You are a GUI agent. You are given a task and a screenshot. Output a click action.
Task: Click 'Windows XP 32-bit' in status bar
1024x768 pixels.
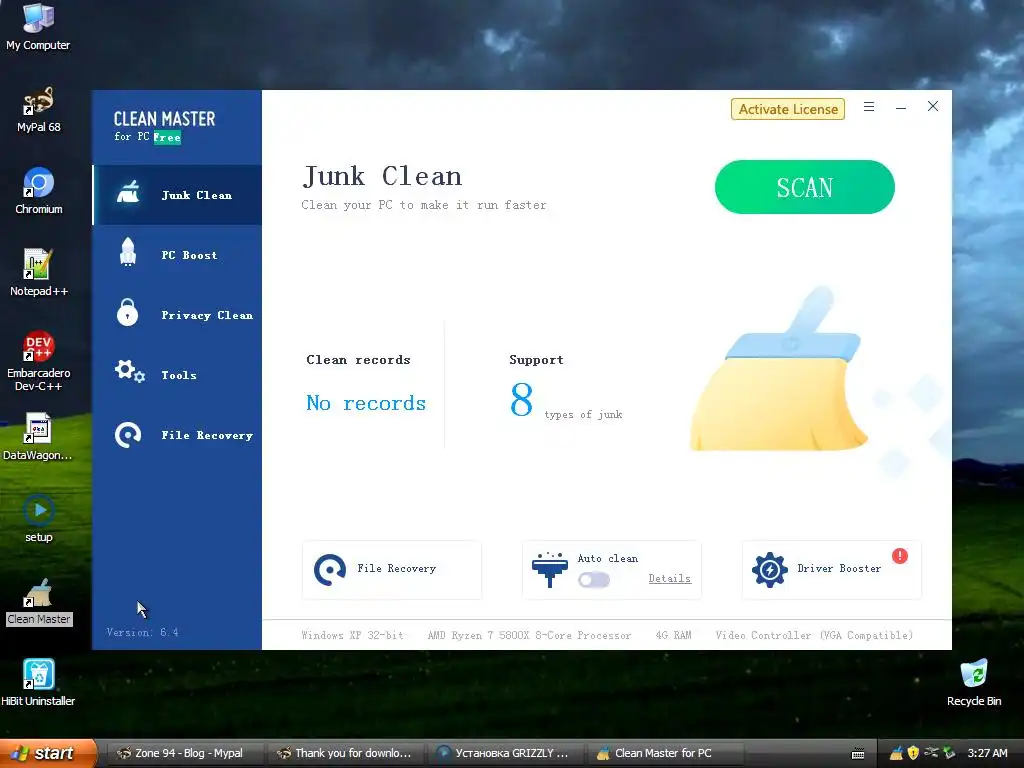coord(353,635)
